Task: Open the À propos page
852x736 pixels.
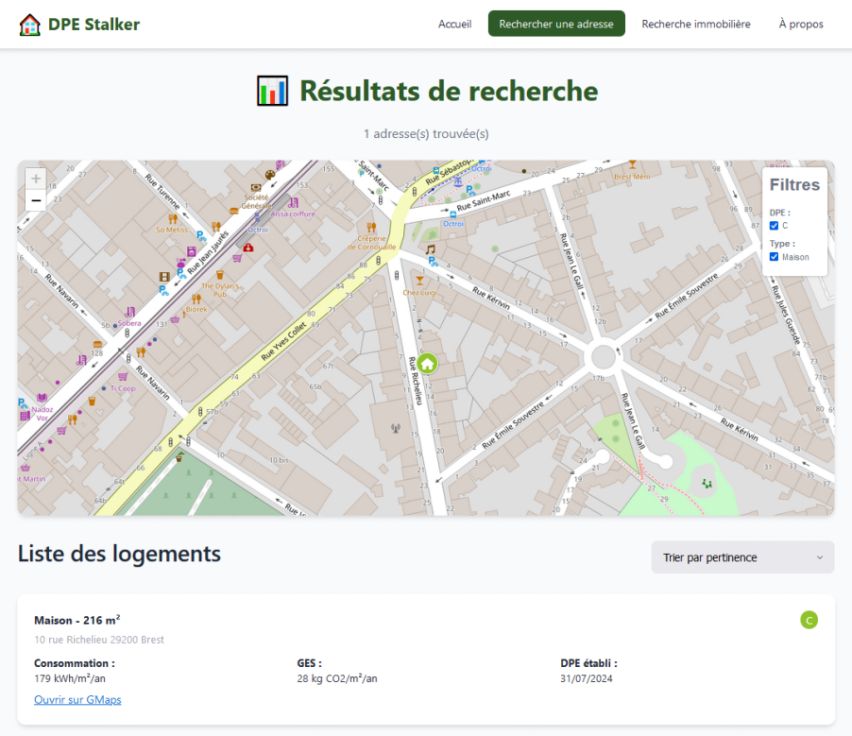Action: (801, 24)
